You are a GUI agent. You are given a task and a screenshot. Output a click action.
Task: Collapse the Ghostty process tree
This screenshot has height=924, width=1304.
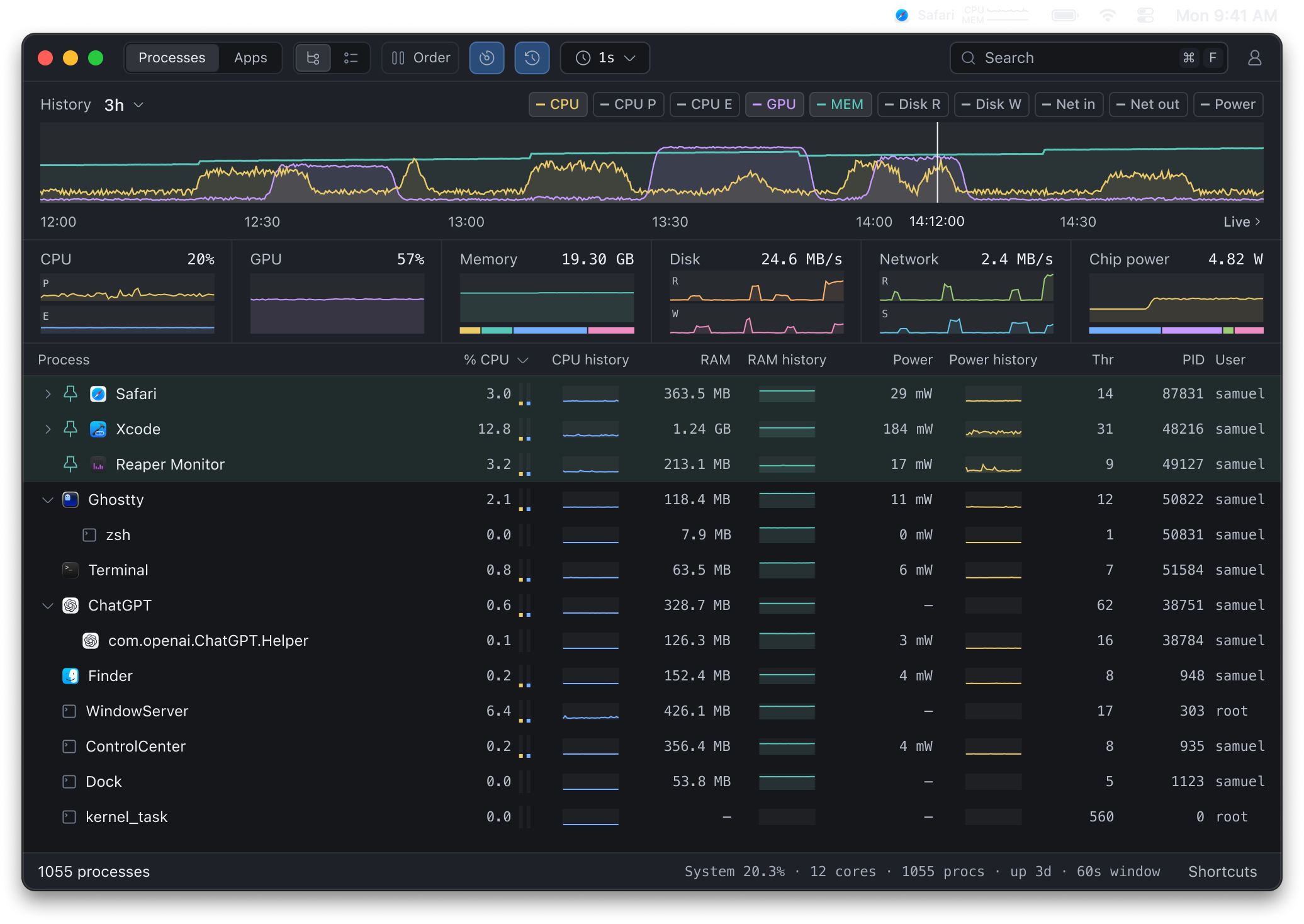click(48, 500)
